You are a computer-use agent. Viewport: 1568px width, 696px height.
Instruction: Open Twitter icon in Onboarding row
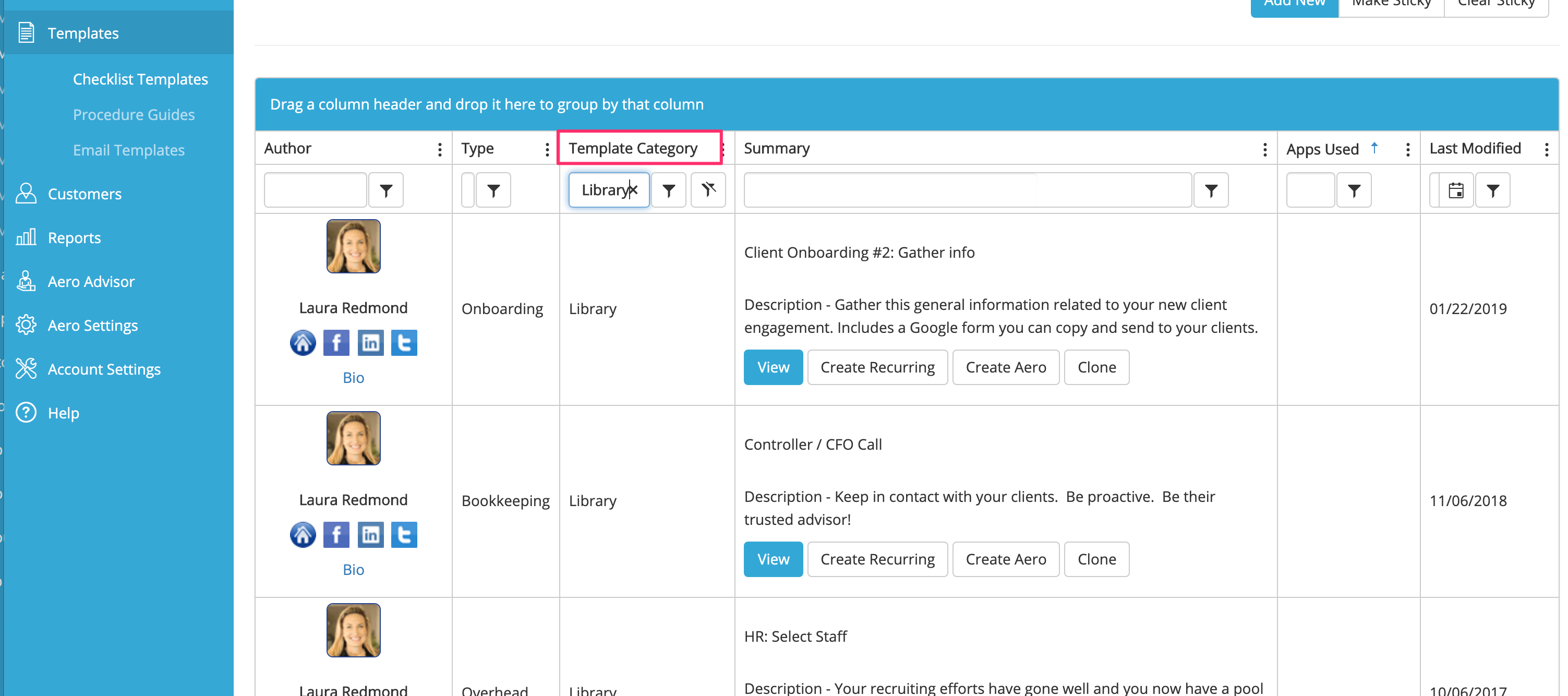pyautogui.click(x=404, y=343)
